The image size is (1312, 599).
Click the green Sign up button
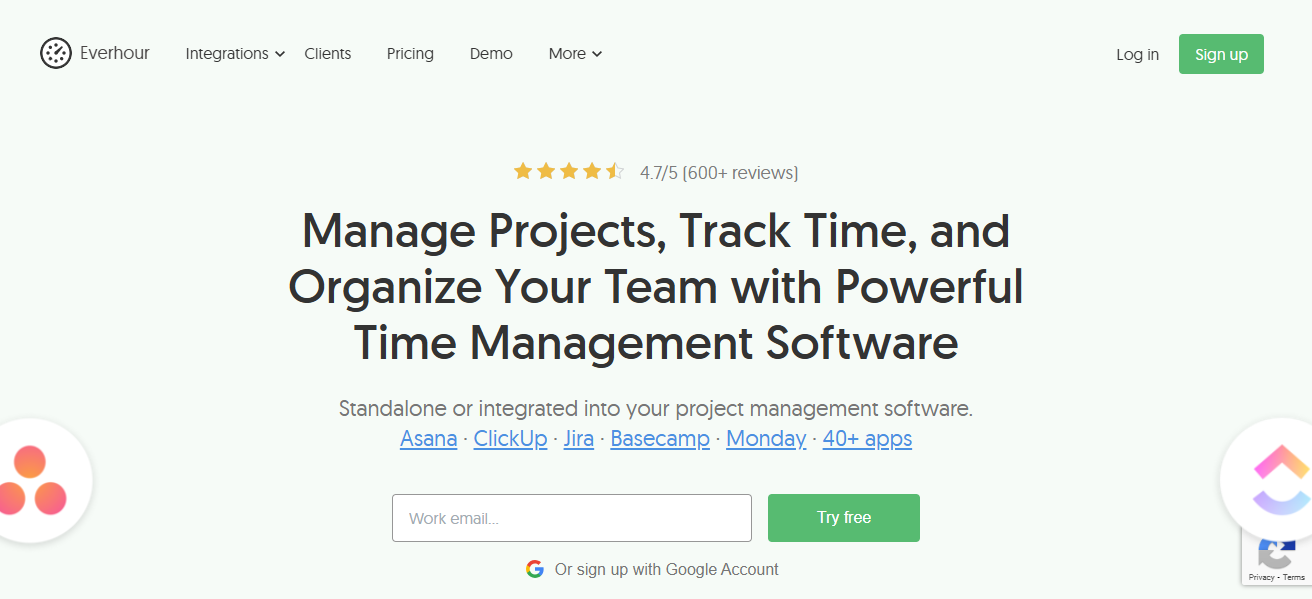point(1221,54)
